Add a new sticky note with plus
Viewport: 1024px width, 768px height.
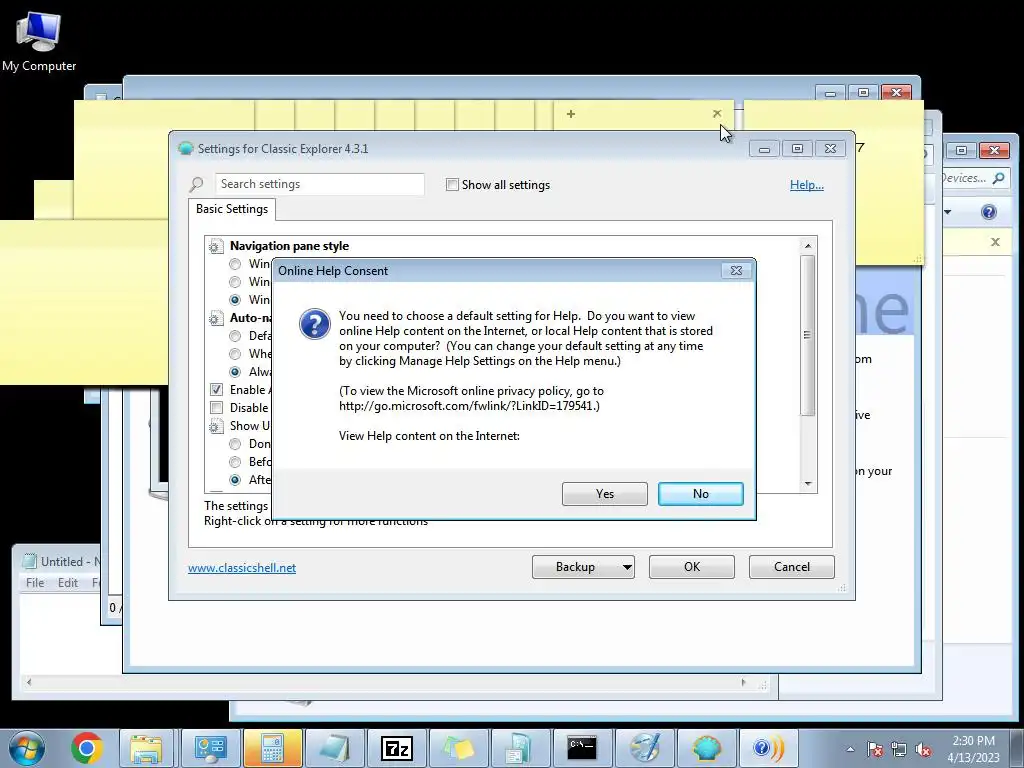tap(571, 114)
